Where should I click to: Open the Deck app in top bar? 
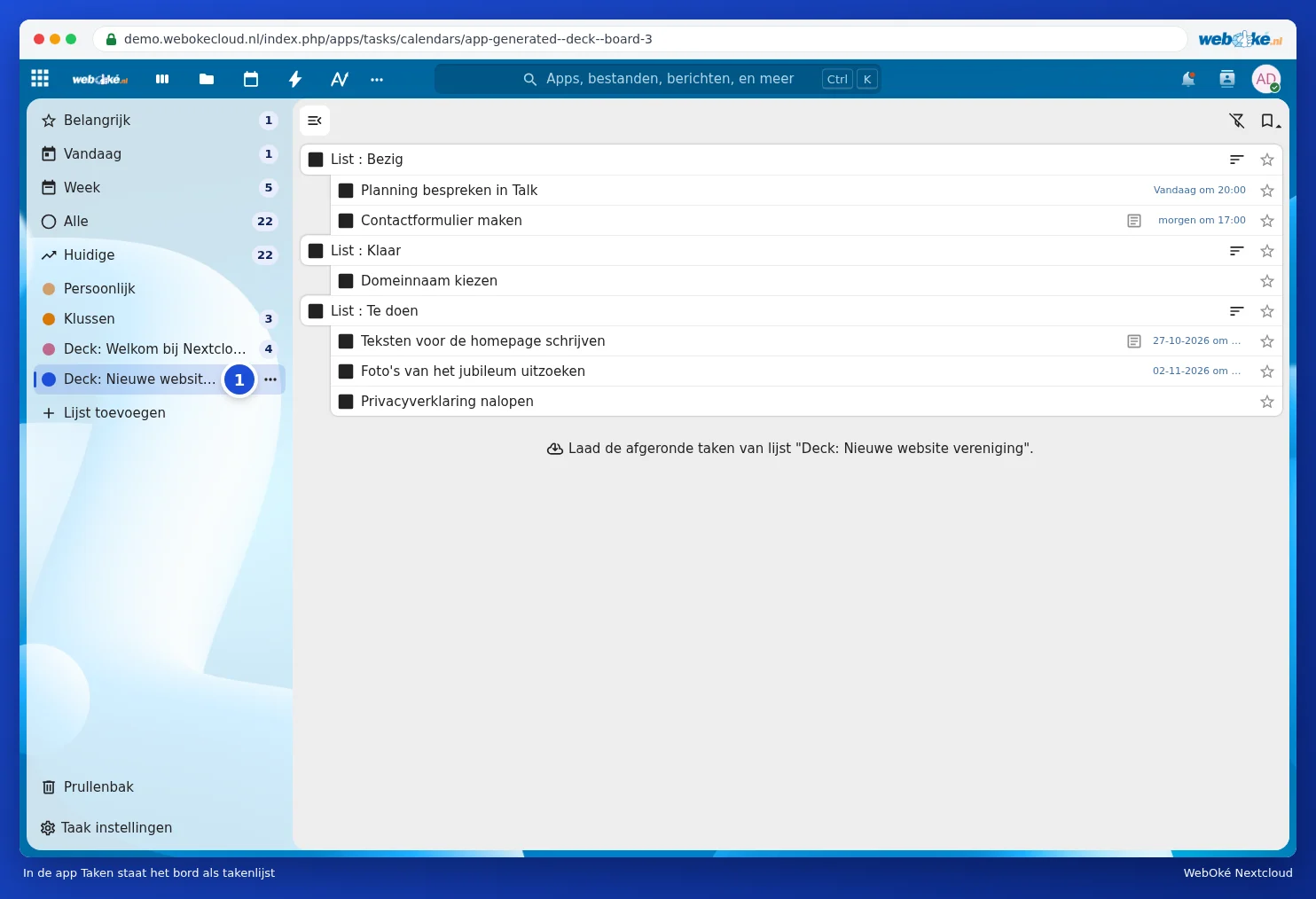coord(162,79)
